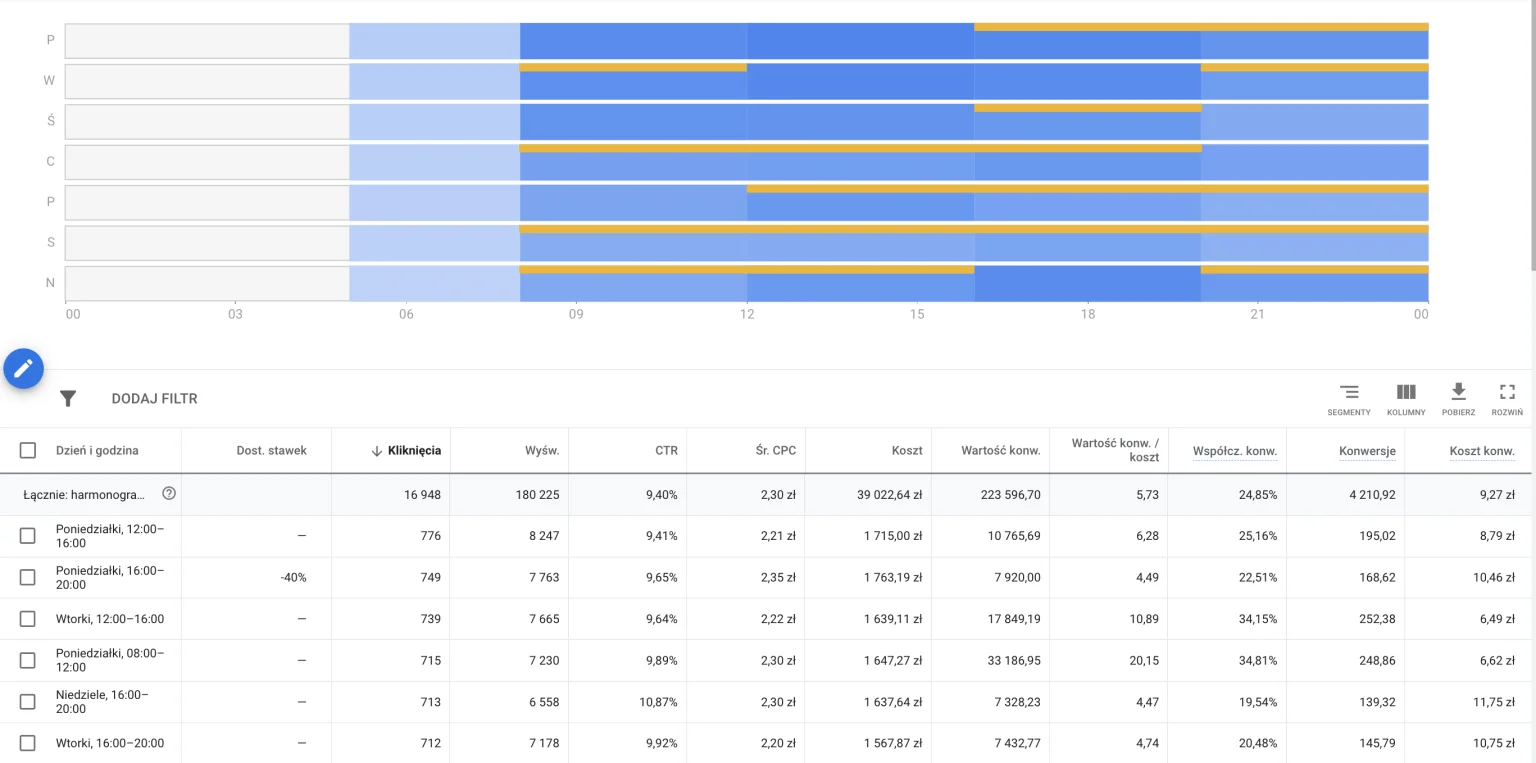Click the blue pencil edit button
Viewport: 1536px width, 763px height.
(x=24, y=368)
